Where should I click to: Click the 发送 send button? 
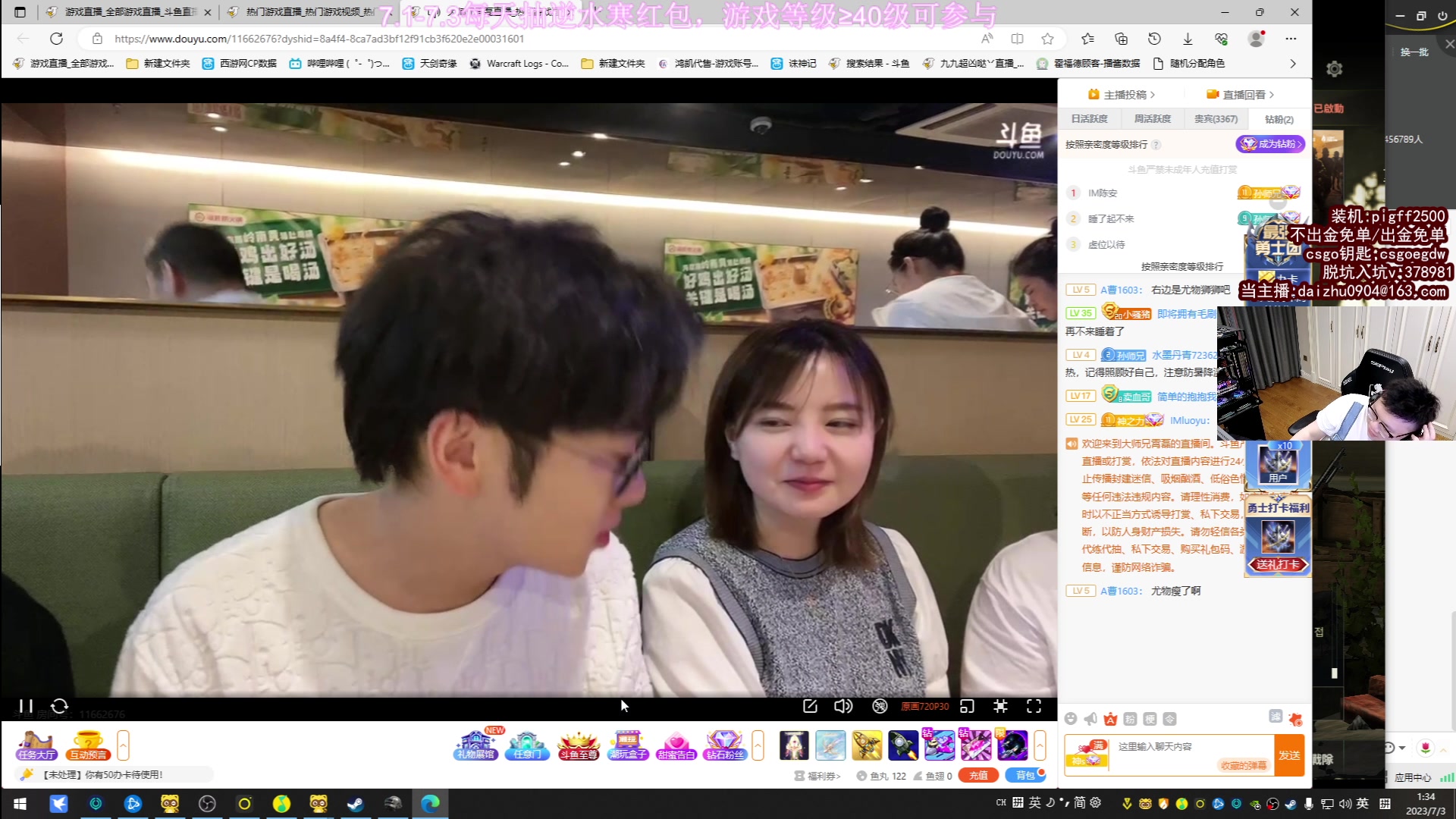pyautogui.click(x=1289, y=755)
